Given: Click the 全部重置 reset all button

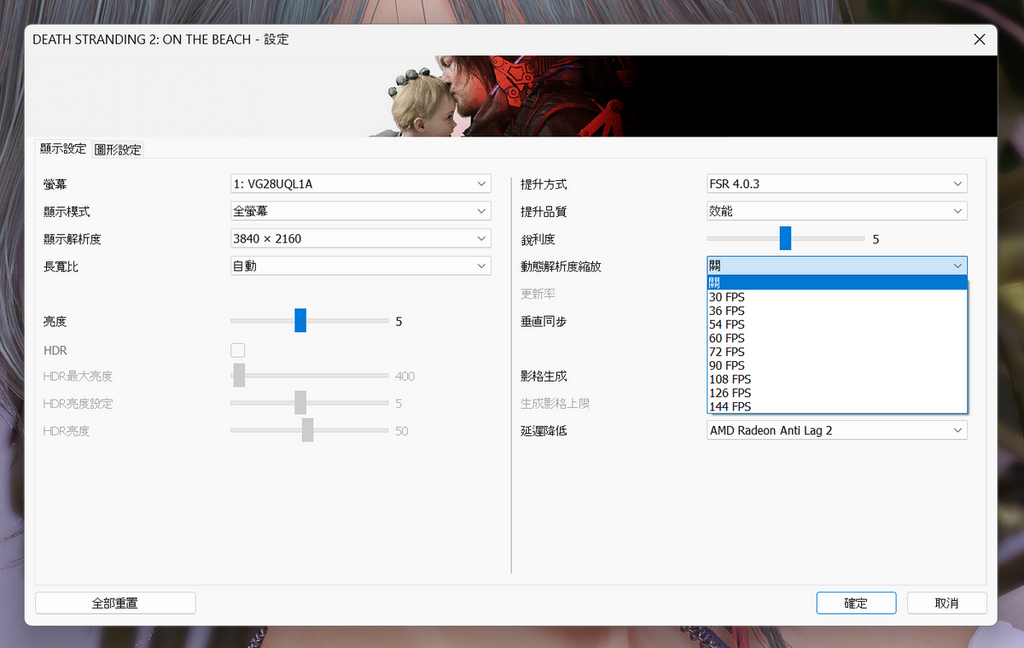Looking at the screenshot, I should [x=115, y=603].
